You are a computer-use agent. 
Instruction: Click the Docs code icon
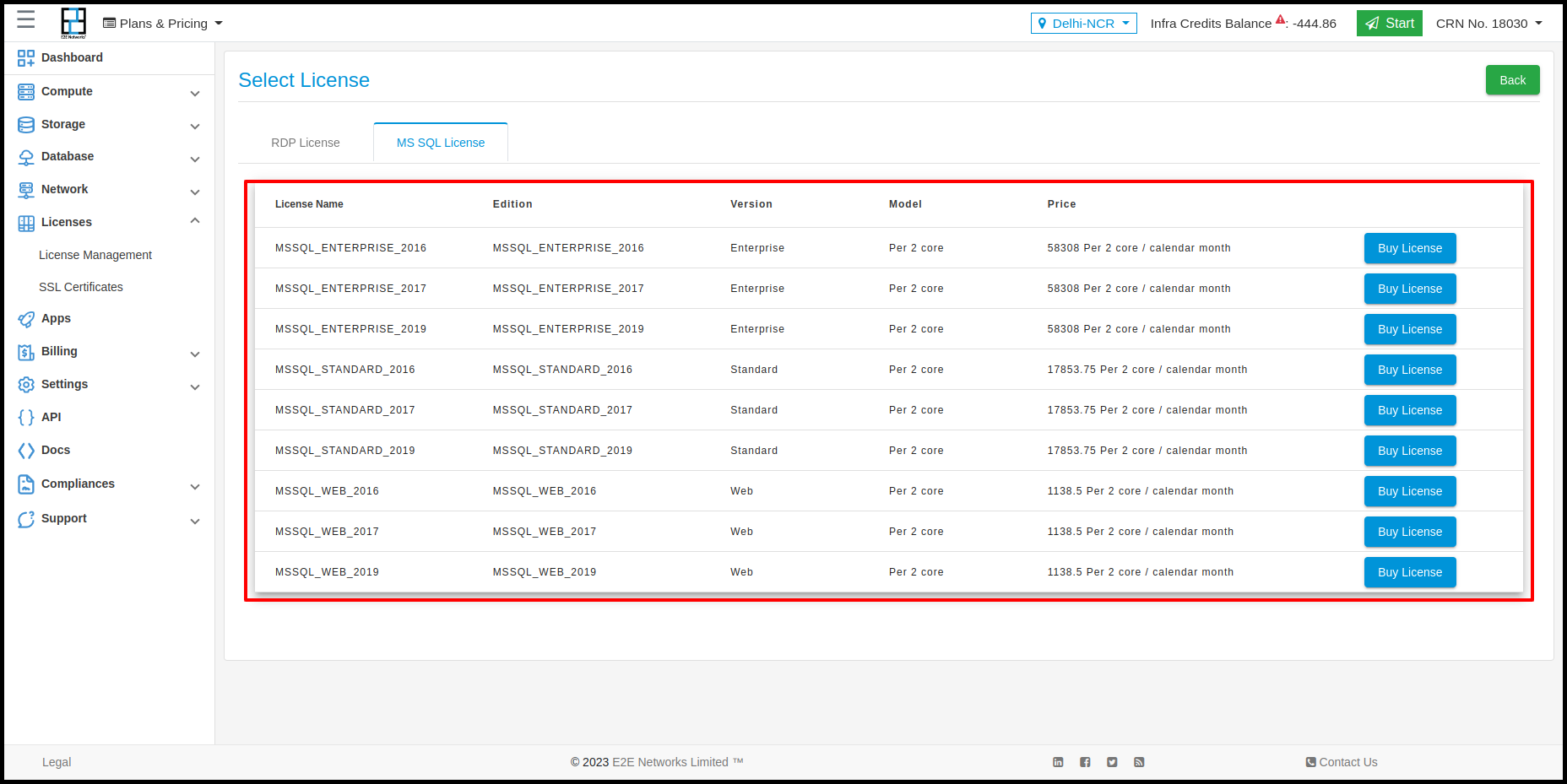[x=26, y=451]
